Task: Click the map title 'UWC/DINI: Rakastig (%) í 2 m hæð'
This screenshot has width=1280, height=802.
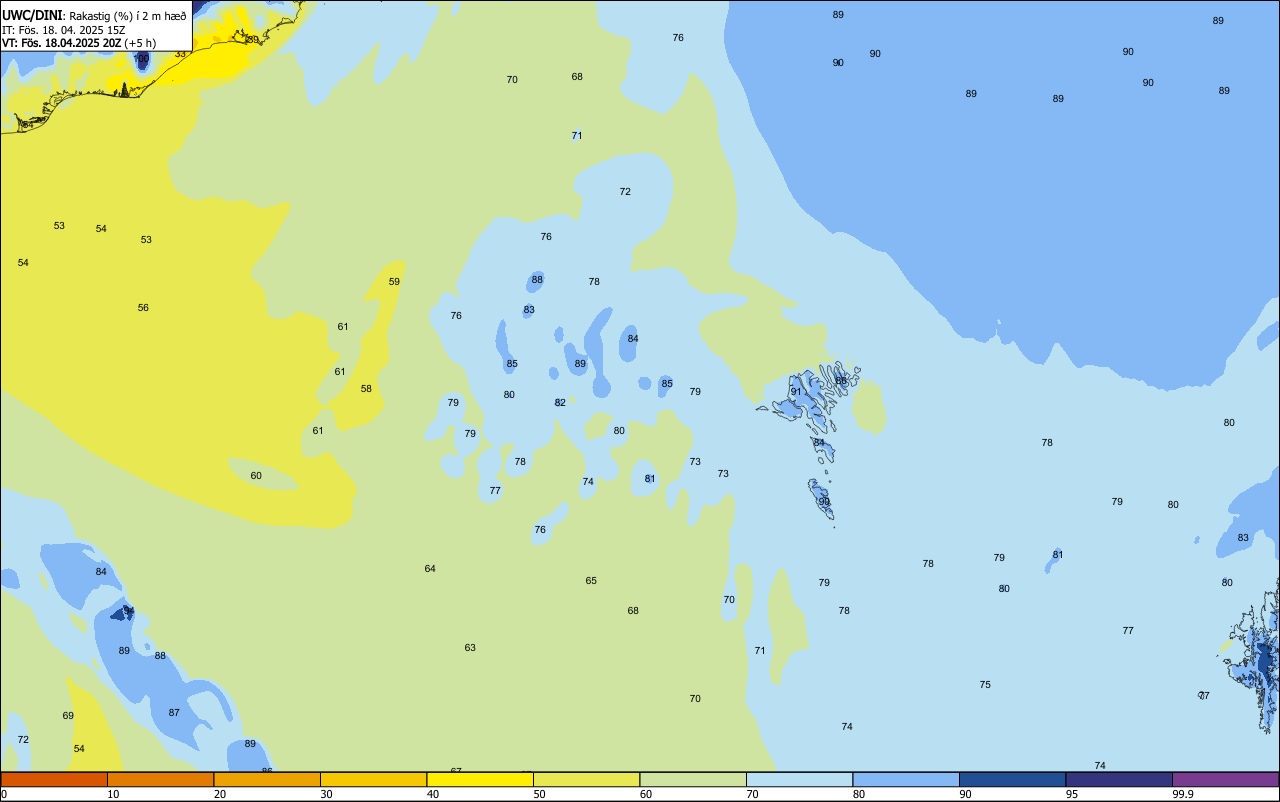Action: (94, 16)
